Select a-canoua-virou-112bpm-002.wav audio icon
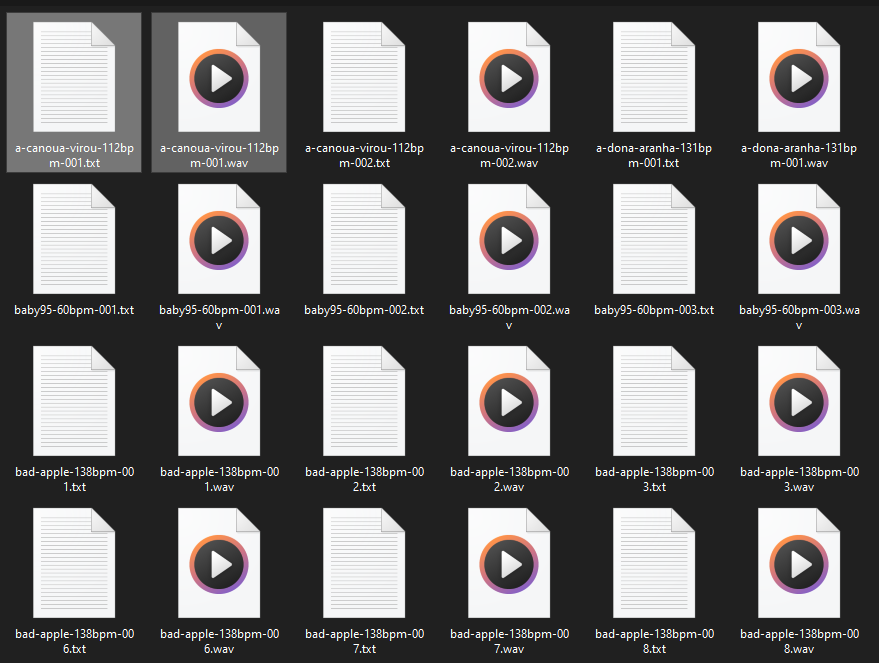The image size is (879, 663). 509,77
